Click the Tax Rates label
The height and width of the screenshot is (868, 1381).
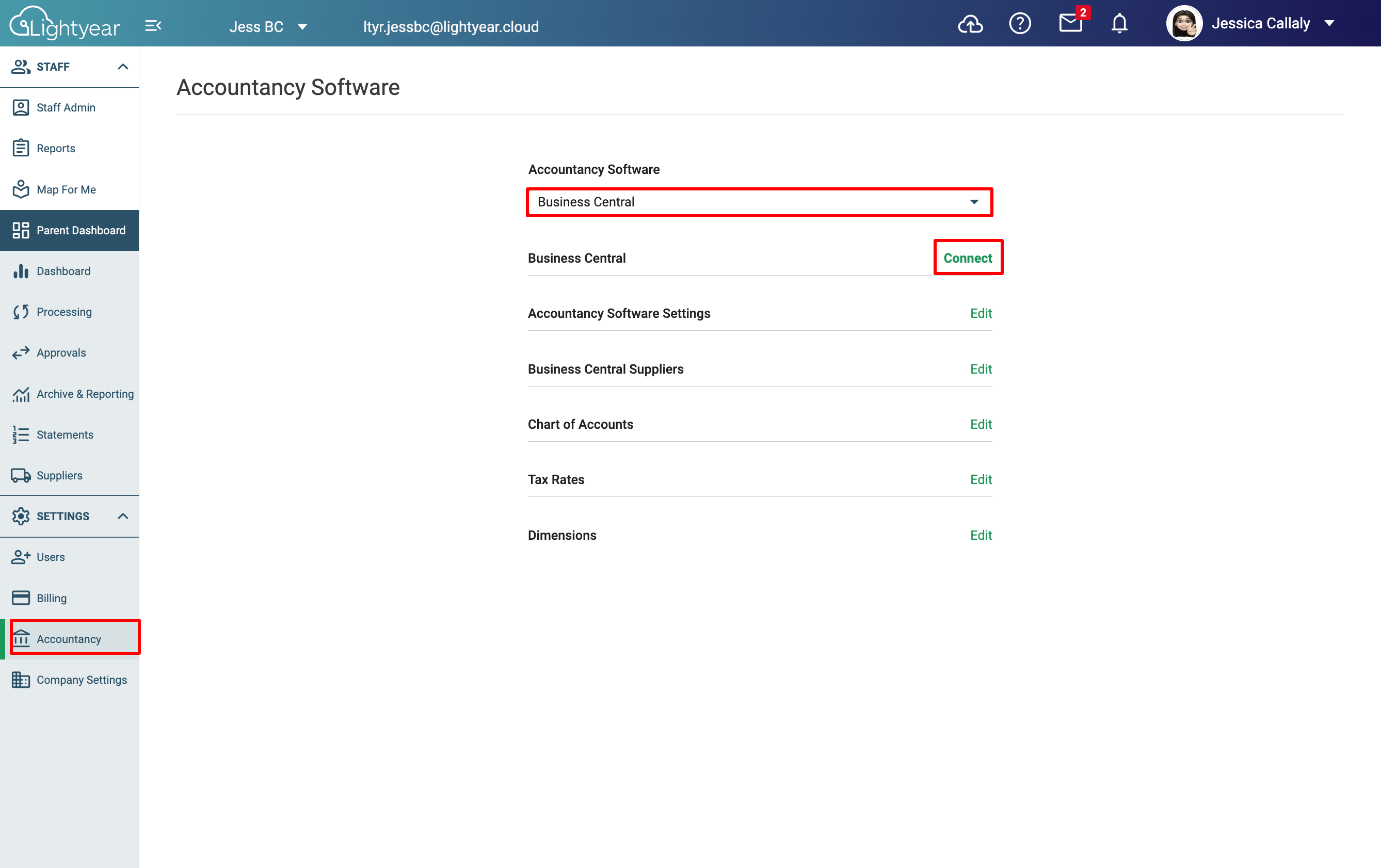(x=556, y=479)
